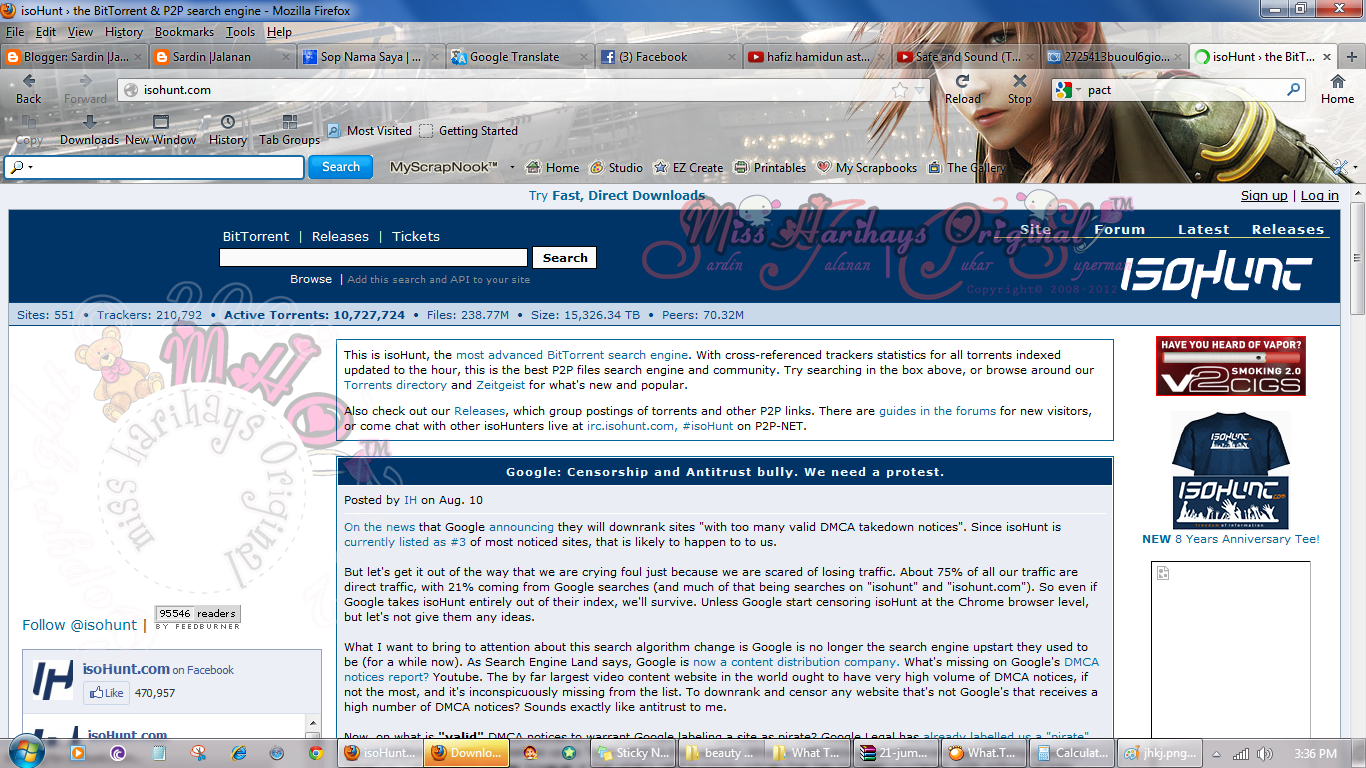Open the Latest header link
Screen dimensions: 1366x768
(1203, 229)
